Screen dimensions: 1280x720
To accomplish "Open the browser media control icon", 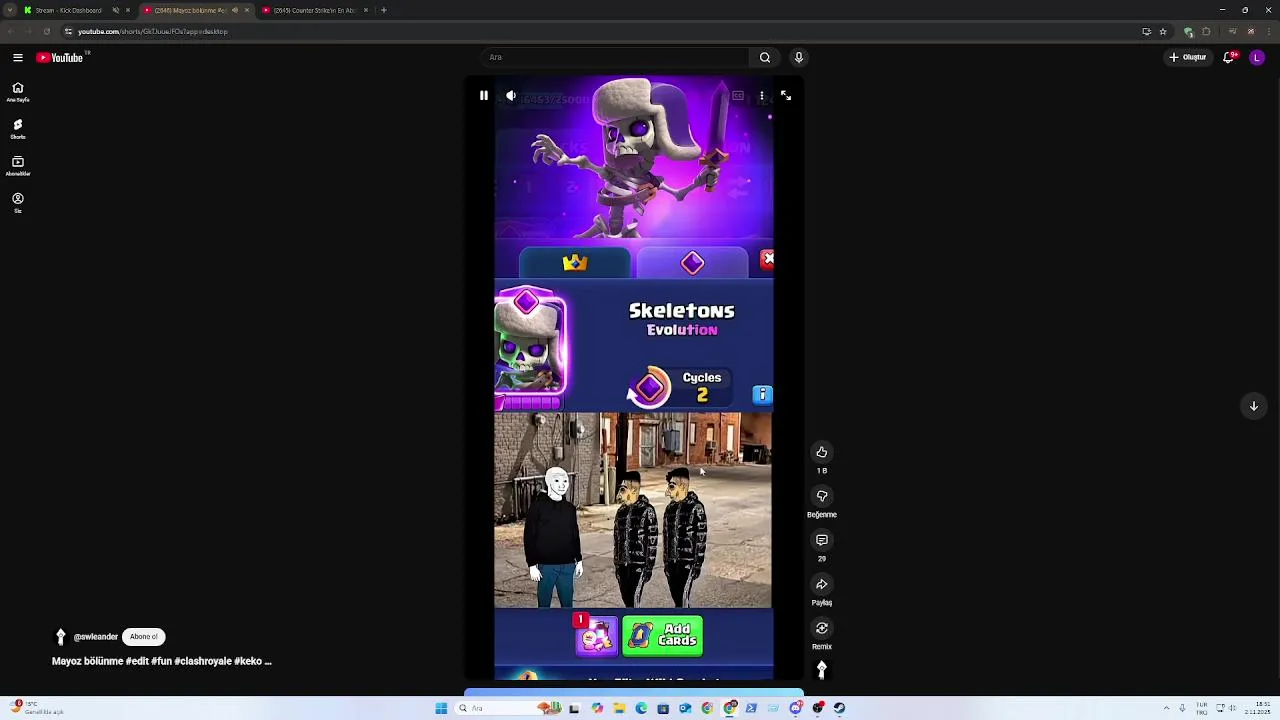I will click(x=1232, y=31).
